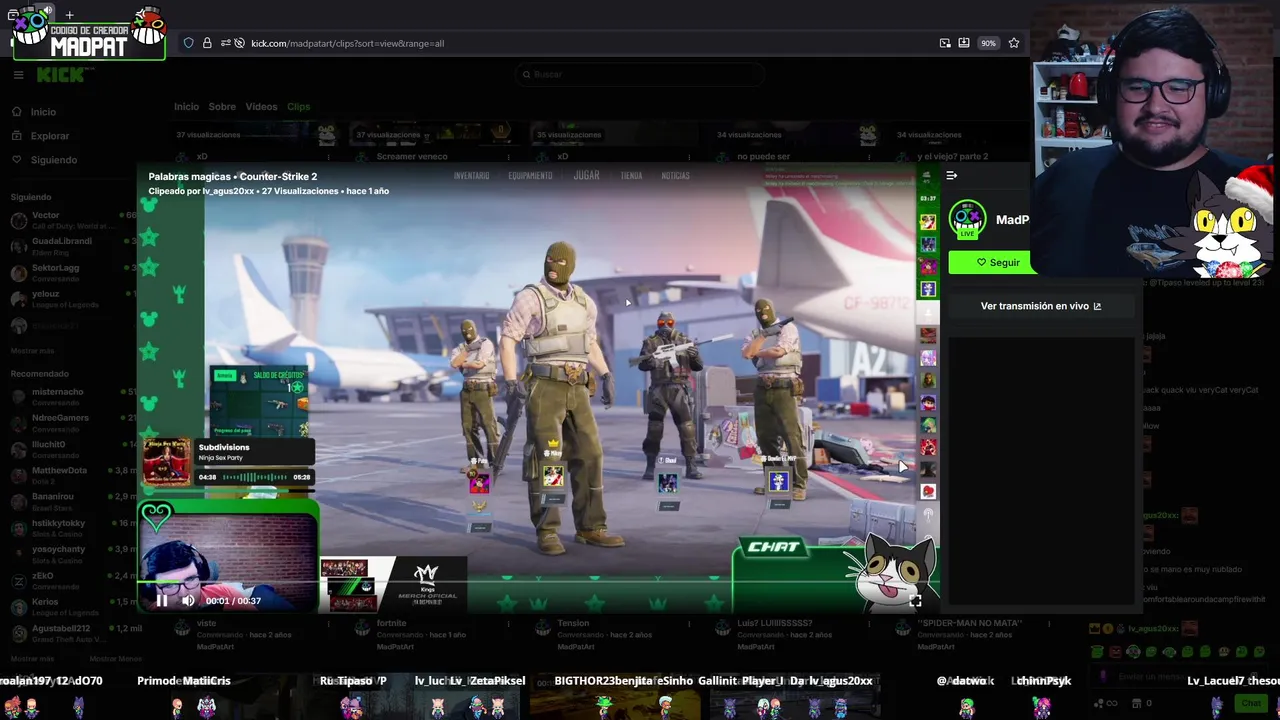1280x720 pixels.
Task: Switch to the Clips channel tab
Action: (298, 106)
